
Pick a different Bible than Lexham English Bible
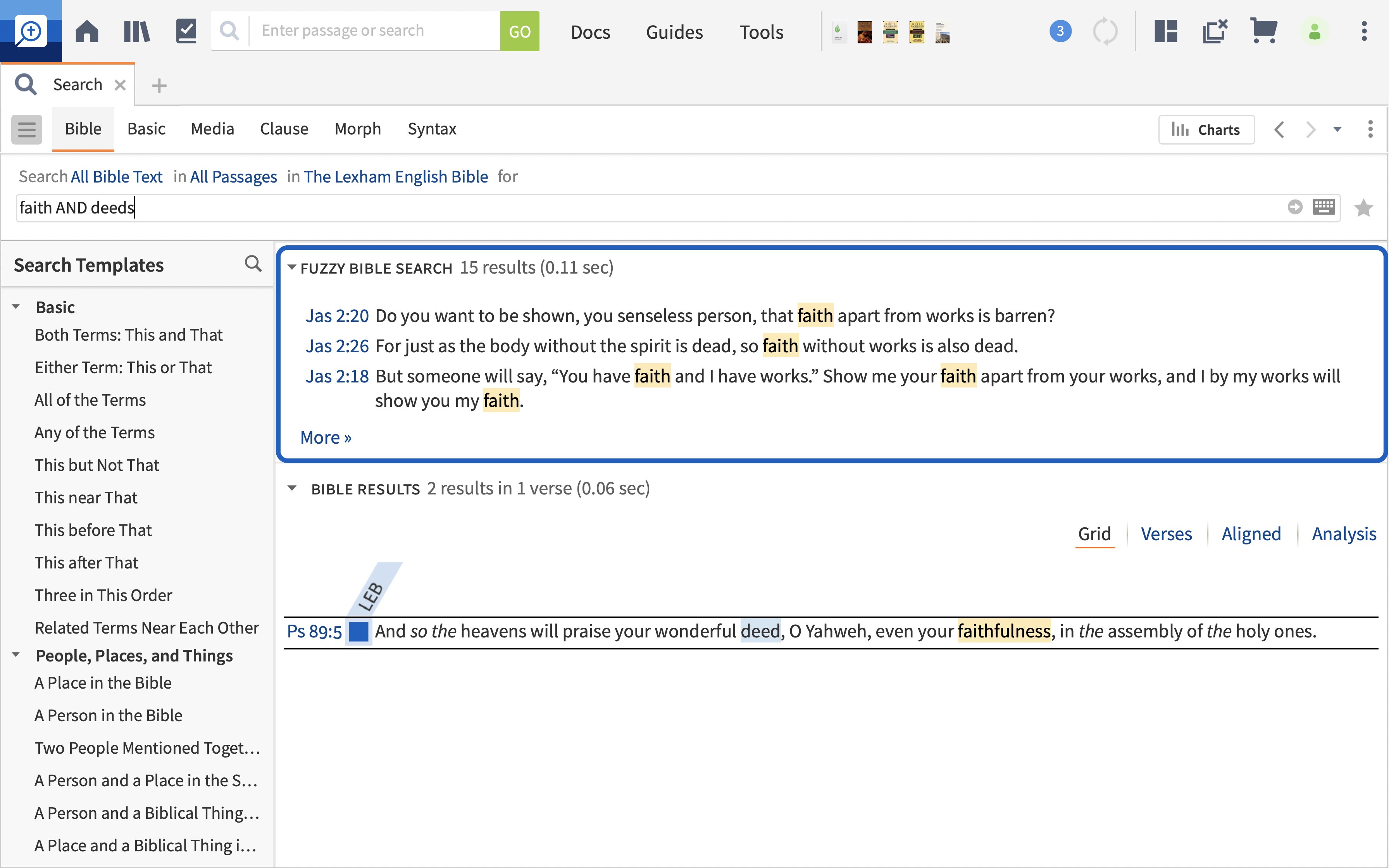click(x=396, y=177)
